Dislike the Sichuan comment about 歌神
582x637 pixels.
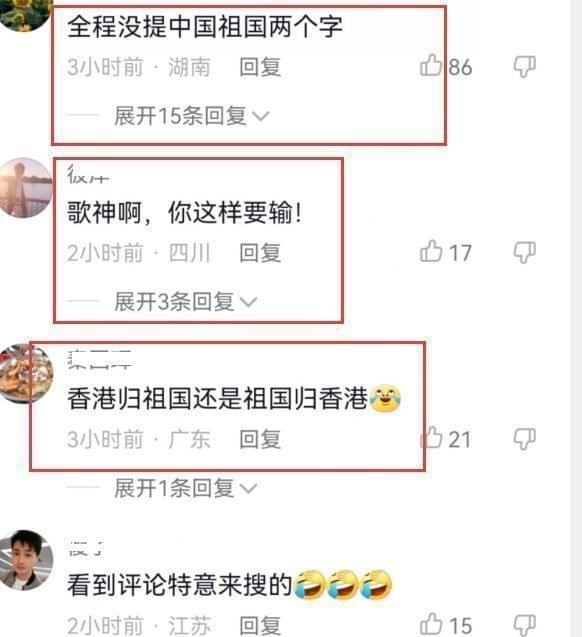click(525, 252)
